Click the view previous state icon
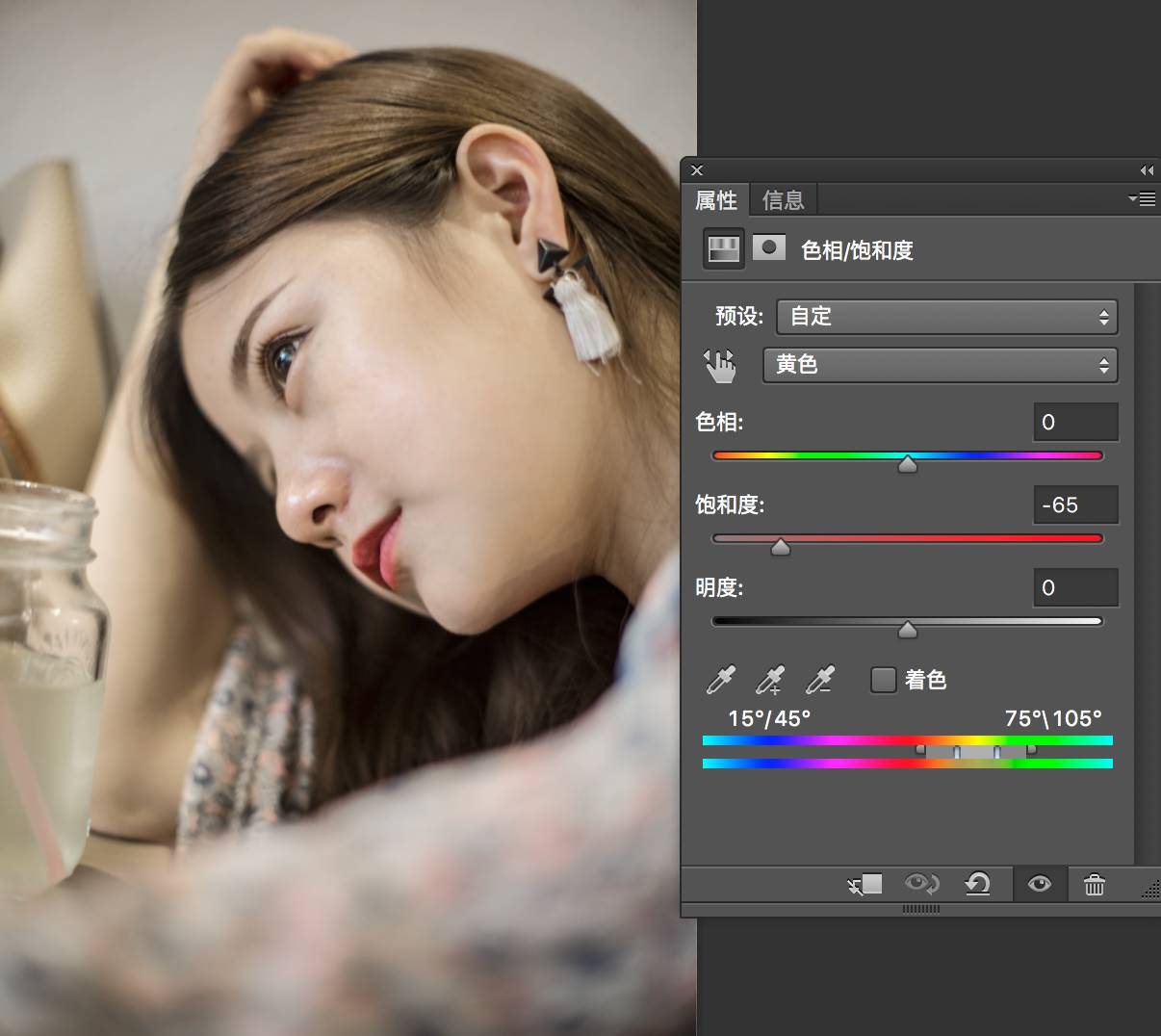Screen dimensions: 1161x1036 (x=921, y=884)
